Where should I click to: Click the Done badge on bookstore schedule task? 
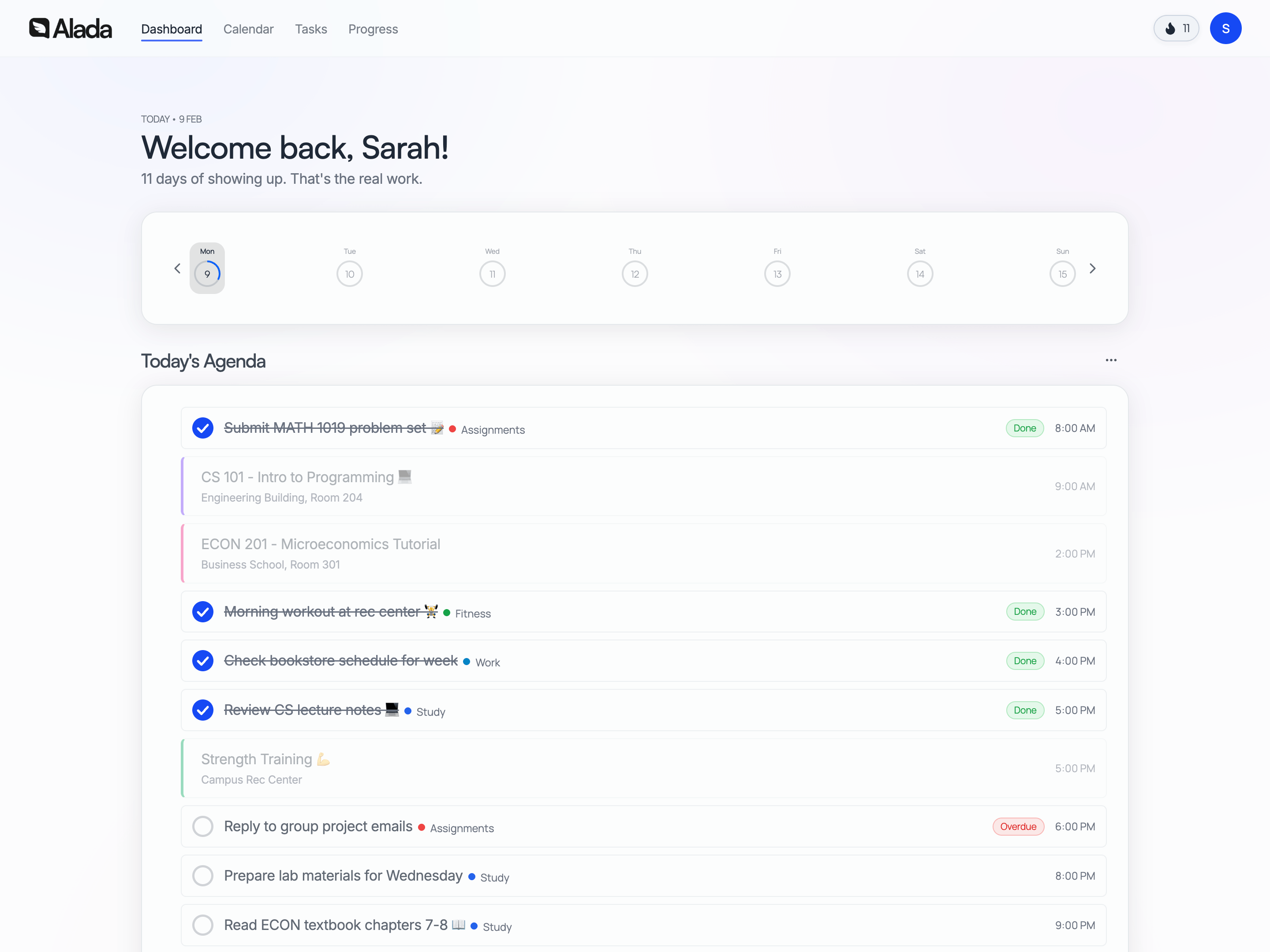(x=1025, y=661)
